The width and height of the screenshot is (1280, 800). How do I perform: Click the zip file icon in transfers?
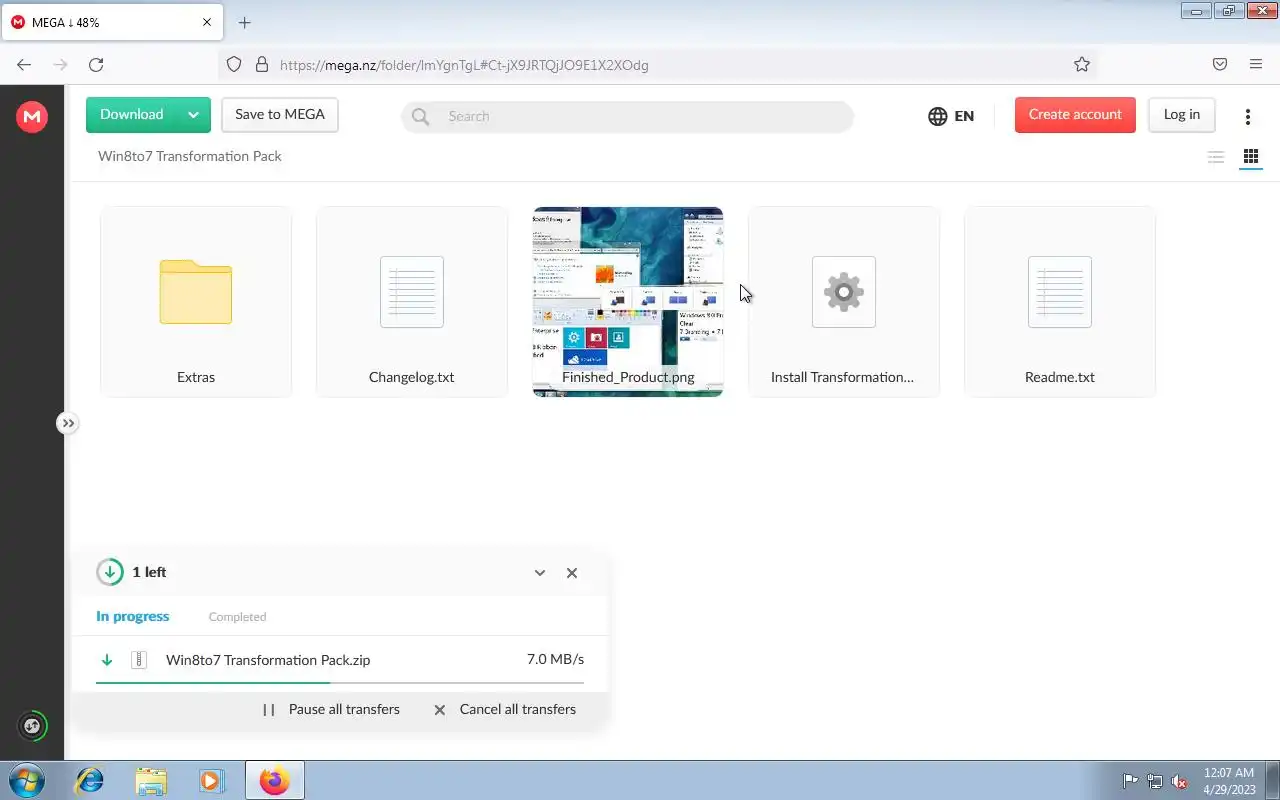coord(139,660)
